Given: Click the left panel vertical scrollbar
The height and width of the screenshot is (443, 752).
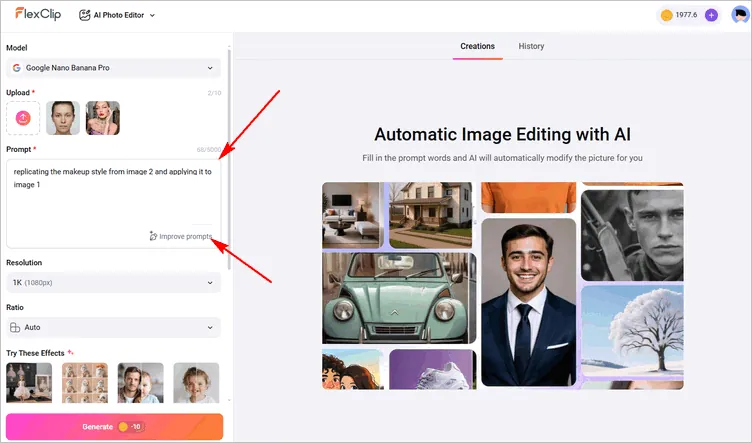Looking at the screenshot, I should [x=229, y=158].
